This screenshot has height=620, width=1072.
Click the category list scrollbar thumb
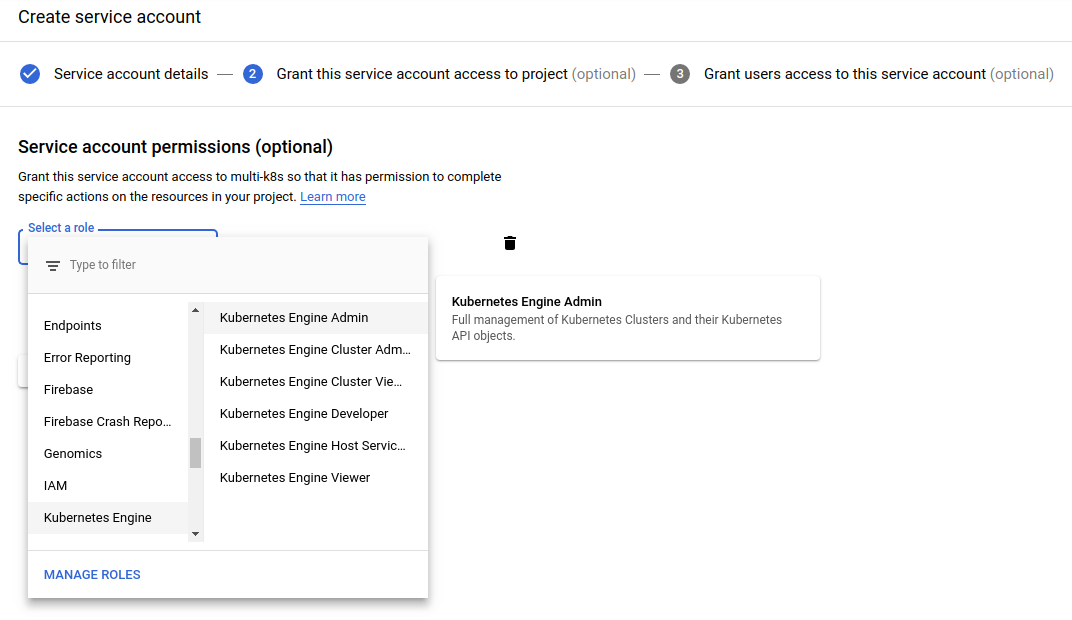click(x=196, y=453)
